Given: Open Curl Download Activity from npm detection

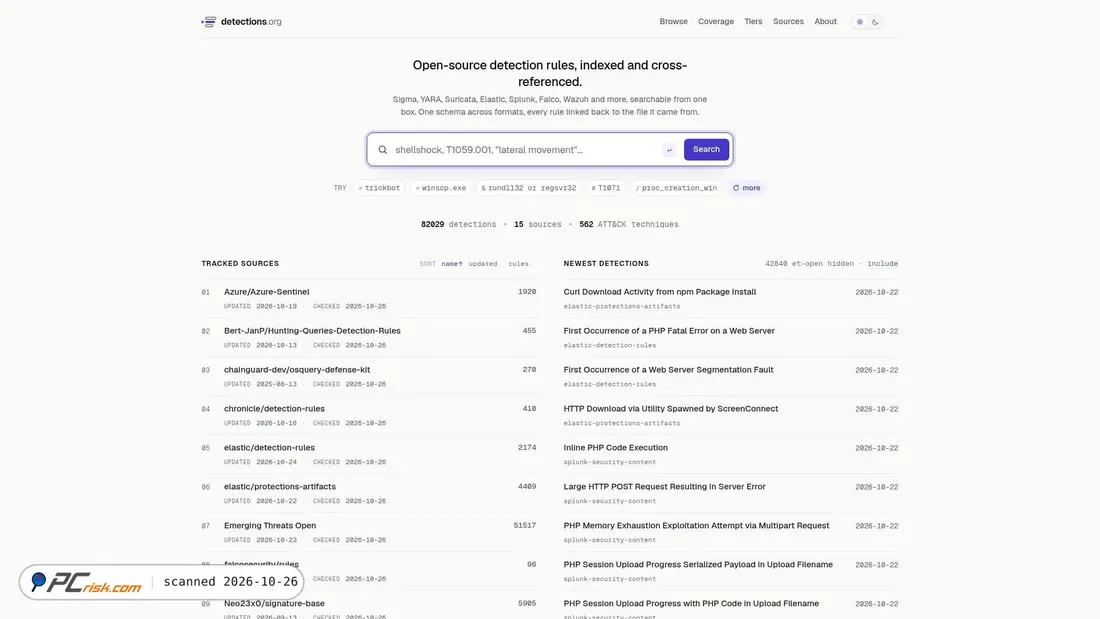Looking at the screenshot, I should coord(659,292).
